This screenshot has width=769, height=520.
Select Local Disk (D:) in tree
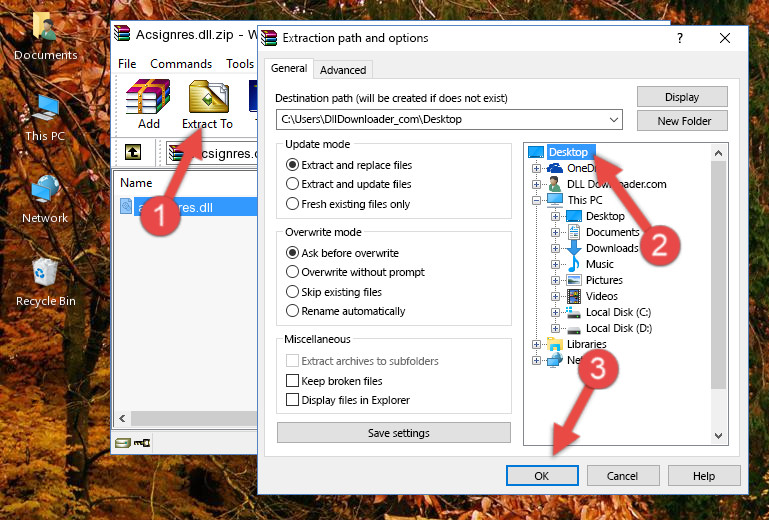(x=619, y=329)
